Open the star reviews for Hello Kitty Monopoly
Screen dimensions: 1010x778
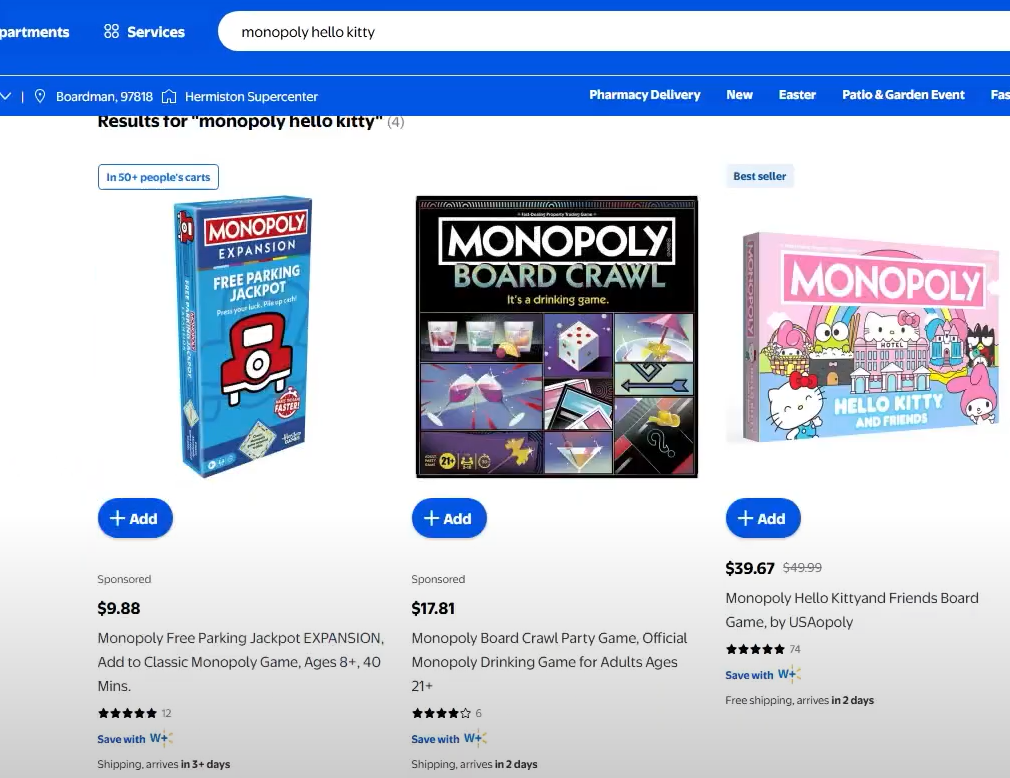(x=755, y=649)
